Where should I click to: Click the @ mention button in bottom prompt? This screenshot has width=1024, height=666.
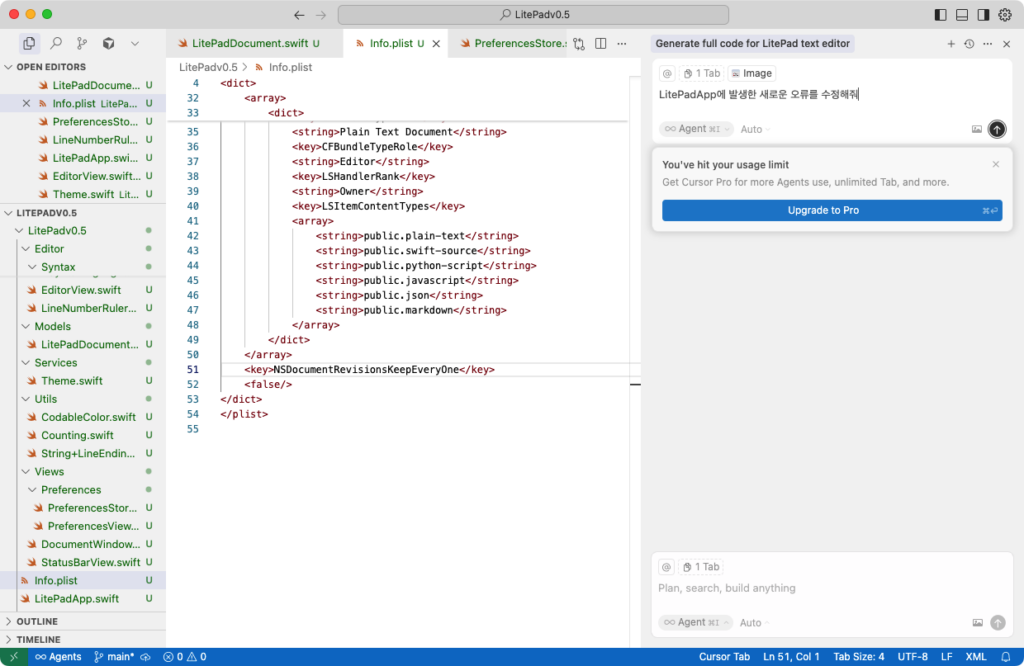tap(666, 567)
